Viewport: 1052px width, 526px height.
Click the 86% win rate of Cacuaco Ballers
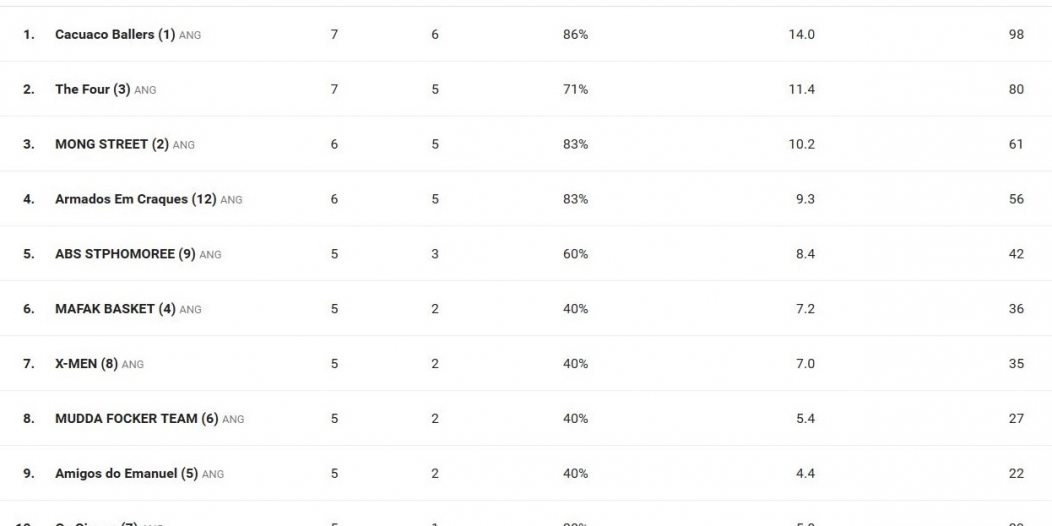575,34
